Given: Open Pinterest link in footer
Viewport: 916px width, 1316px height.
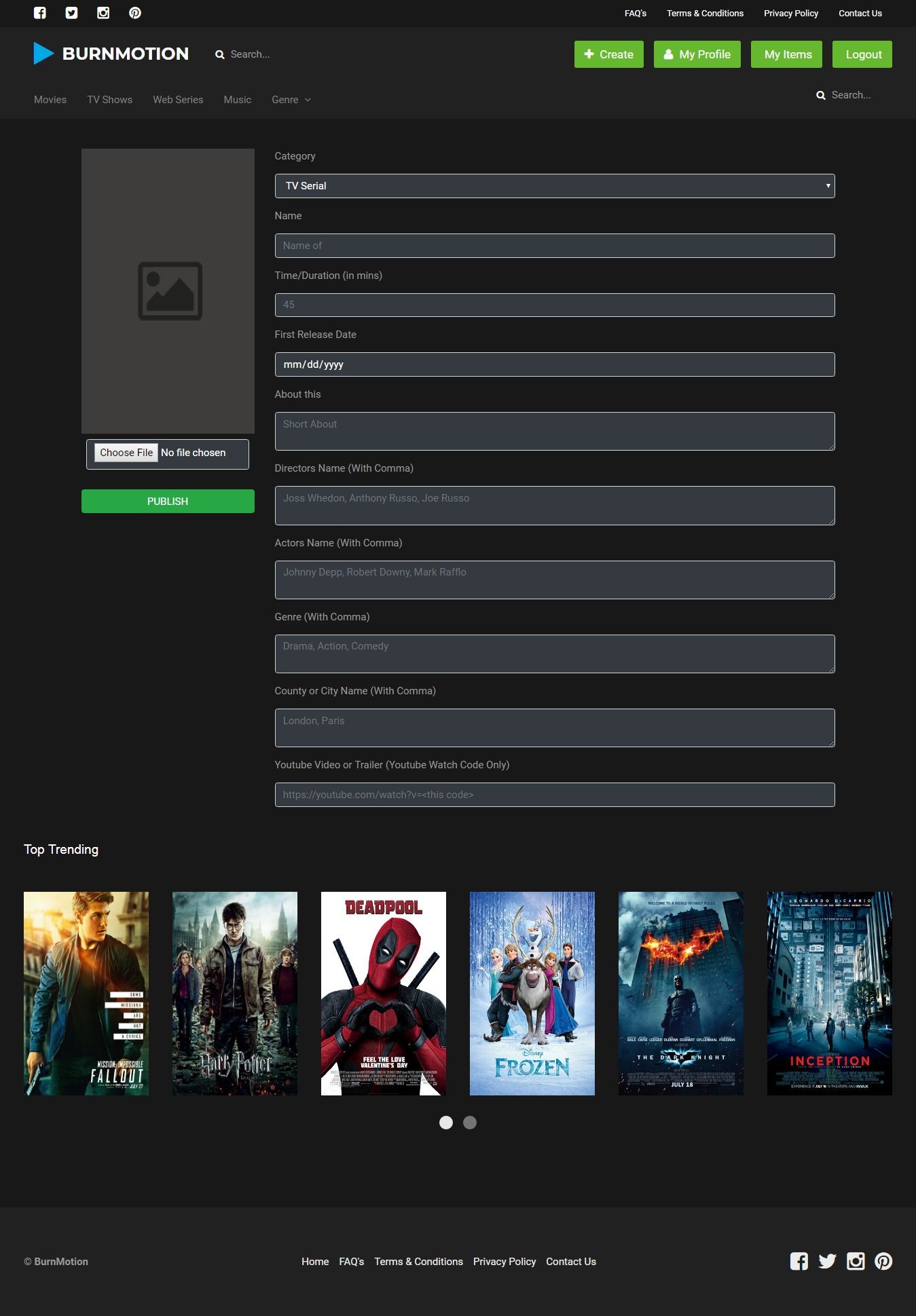Looking at the screenshot, I should (883, 1262).
